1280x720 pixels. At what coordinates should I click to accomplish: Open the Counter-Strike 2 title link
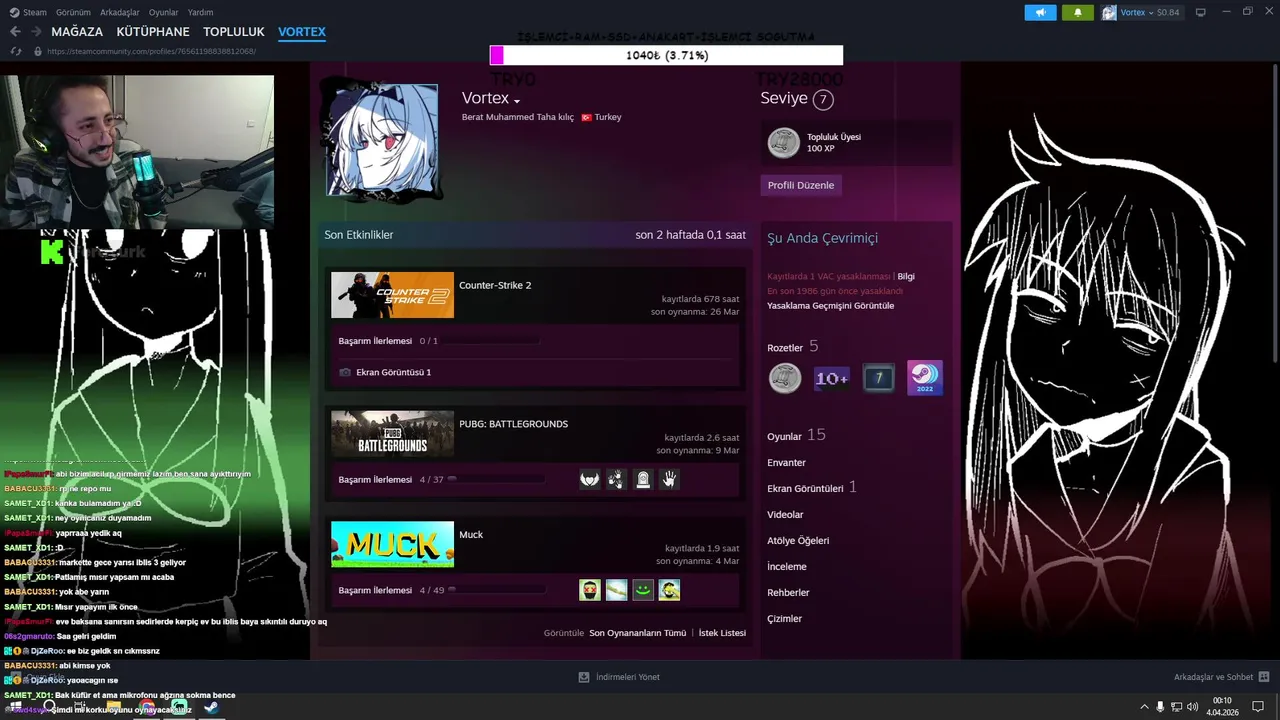coord(495,285)
